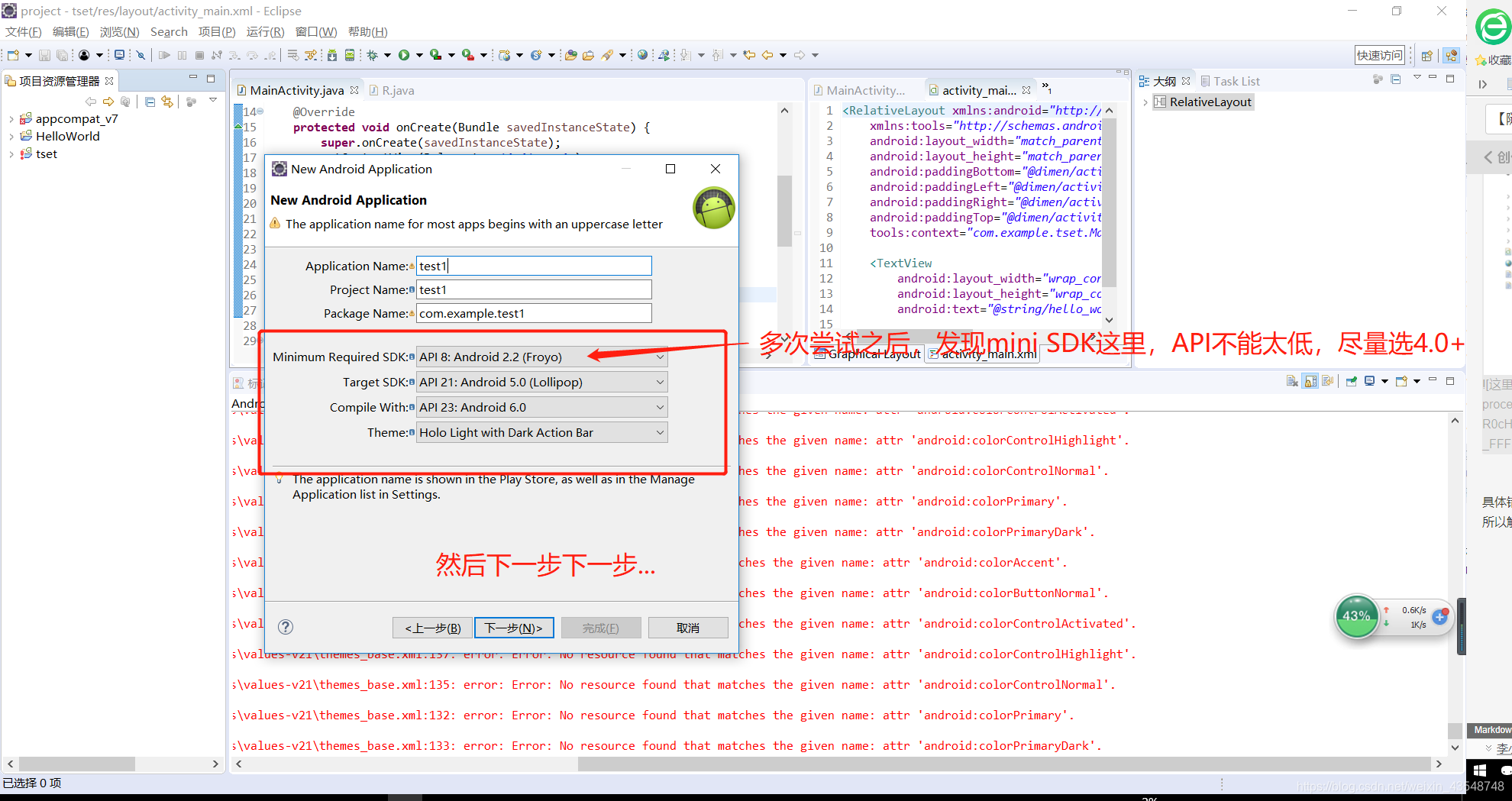This screenshot has height=801, width=1512.
Task: Click Collapse All in outline panel
Action: tap(1396, 79)
